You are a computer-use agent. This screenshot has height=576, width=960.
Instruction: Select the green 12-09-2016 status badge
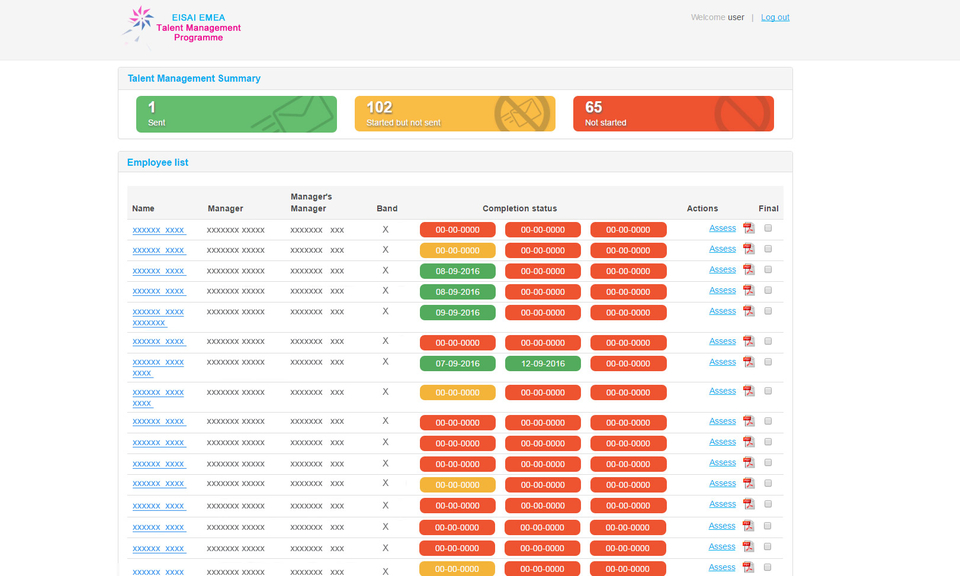[x=543, y=364]
